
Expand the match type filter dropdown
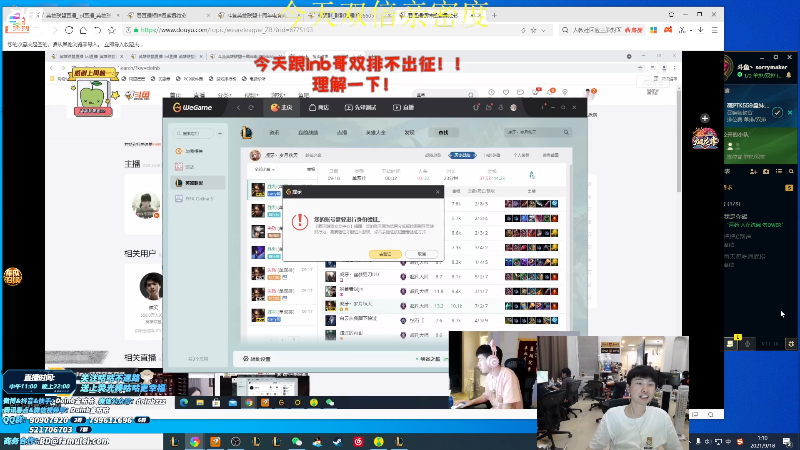264,169
